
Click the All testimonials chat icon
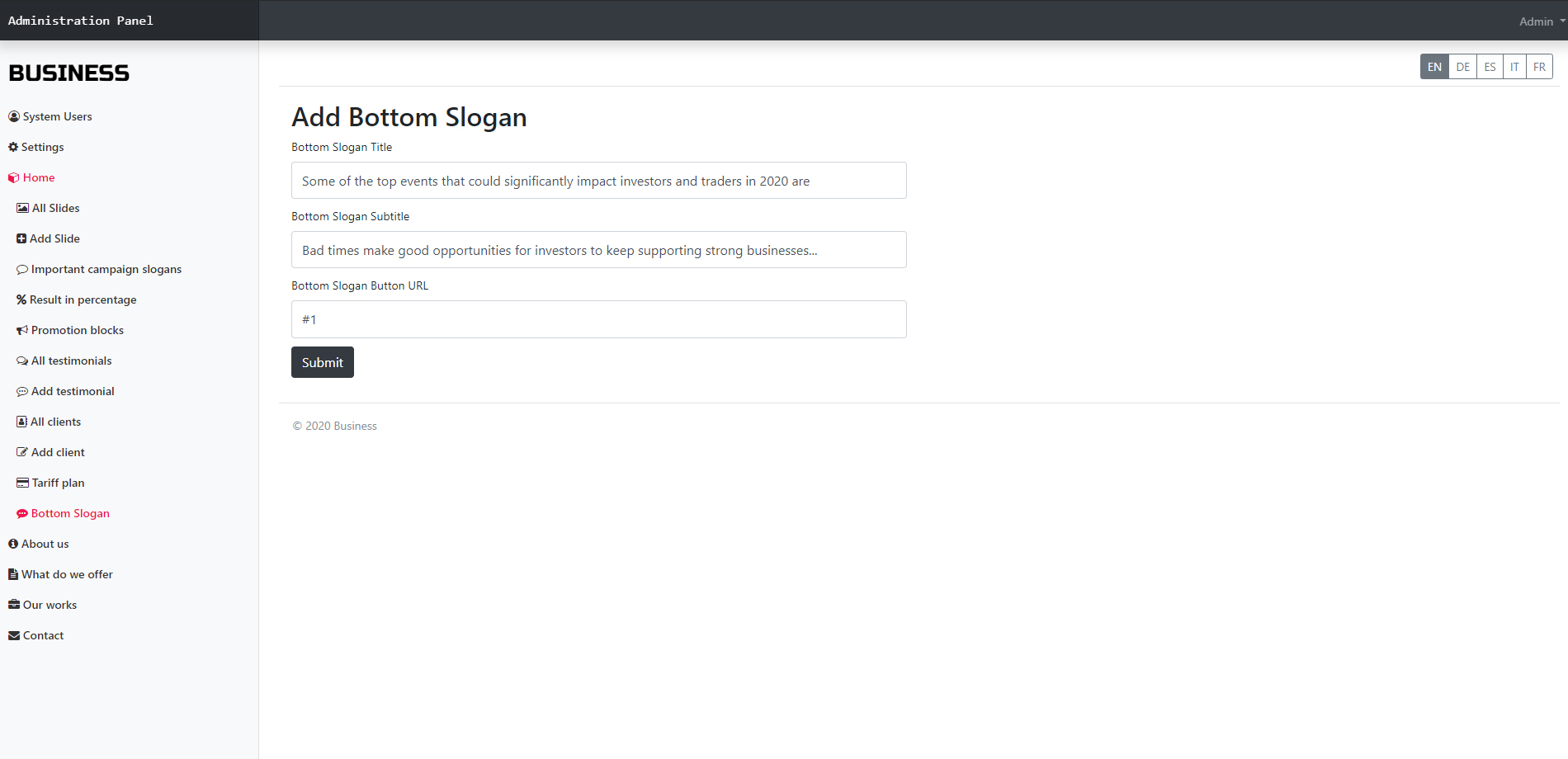[22, 361]
